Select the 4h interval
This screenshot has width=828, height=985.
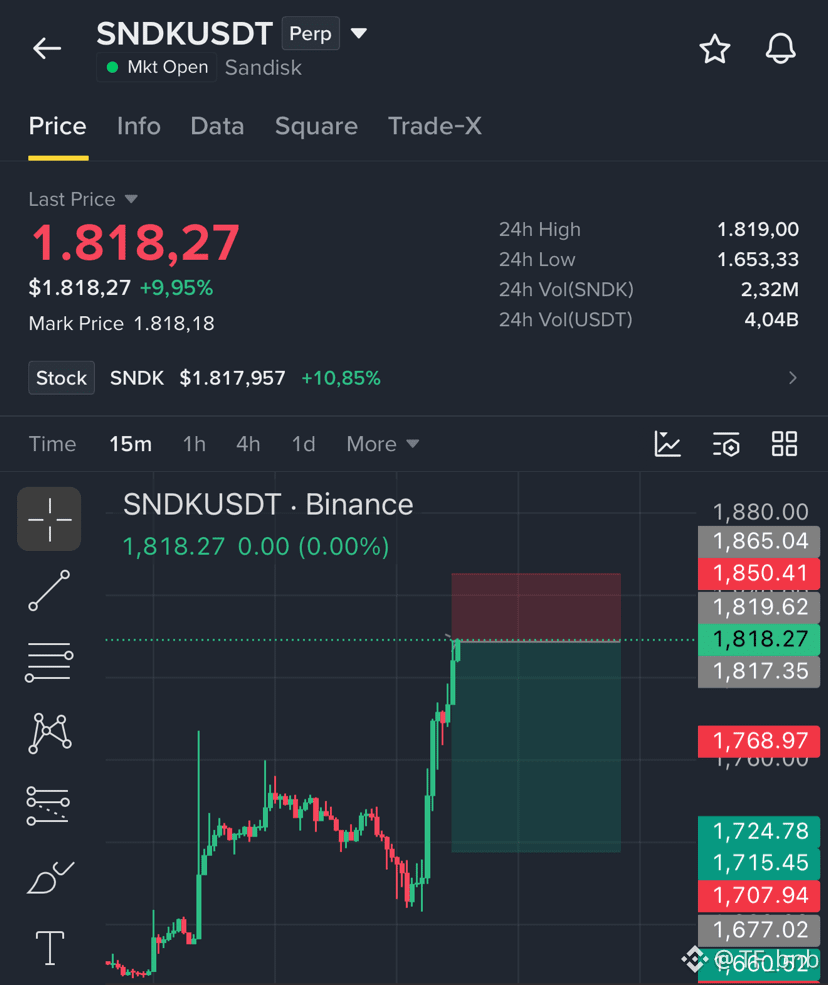pos(248,444)
